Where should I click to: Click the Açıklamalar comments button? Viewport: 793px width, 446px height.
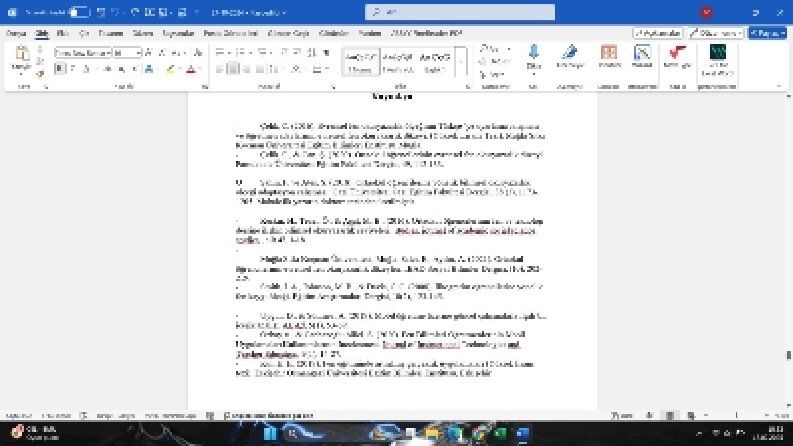658,33
